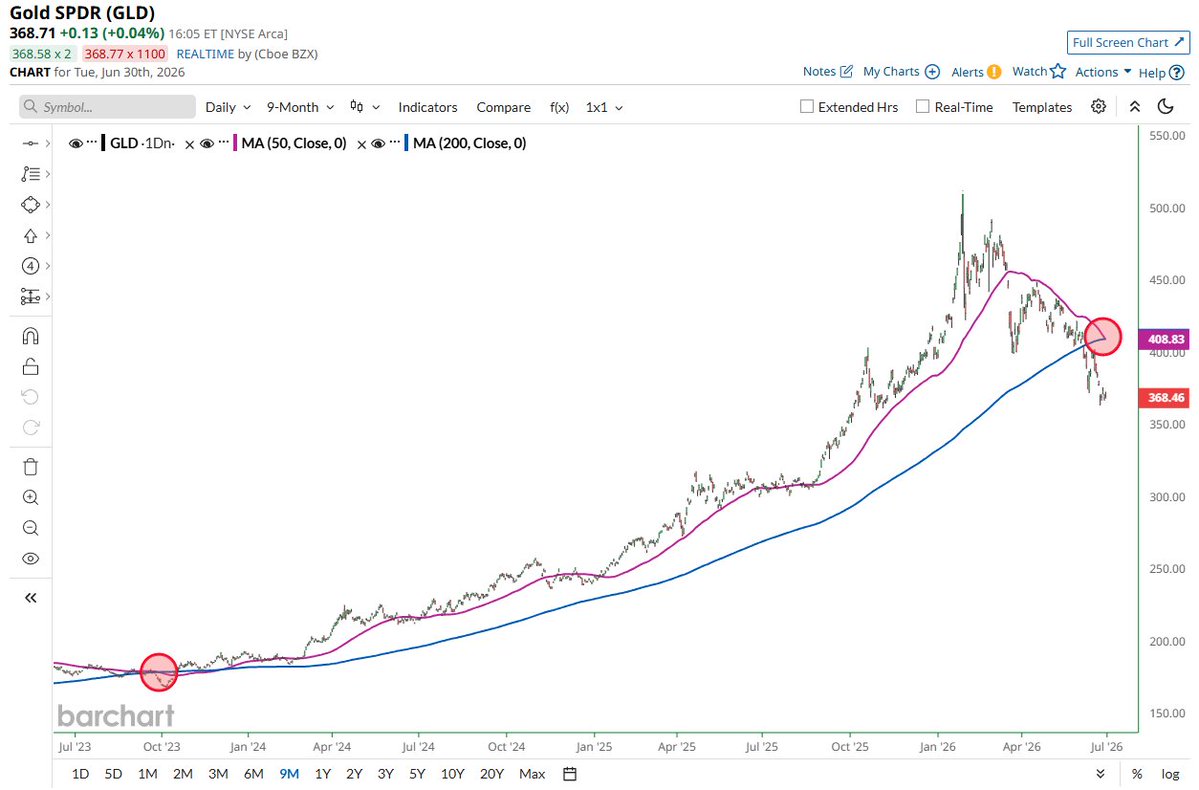Open the Help question mark

1177,73
